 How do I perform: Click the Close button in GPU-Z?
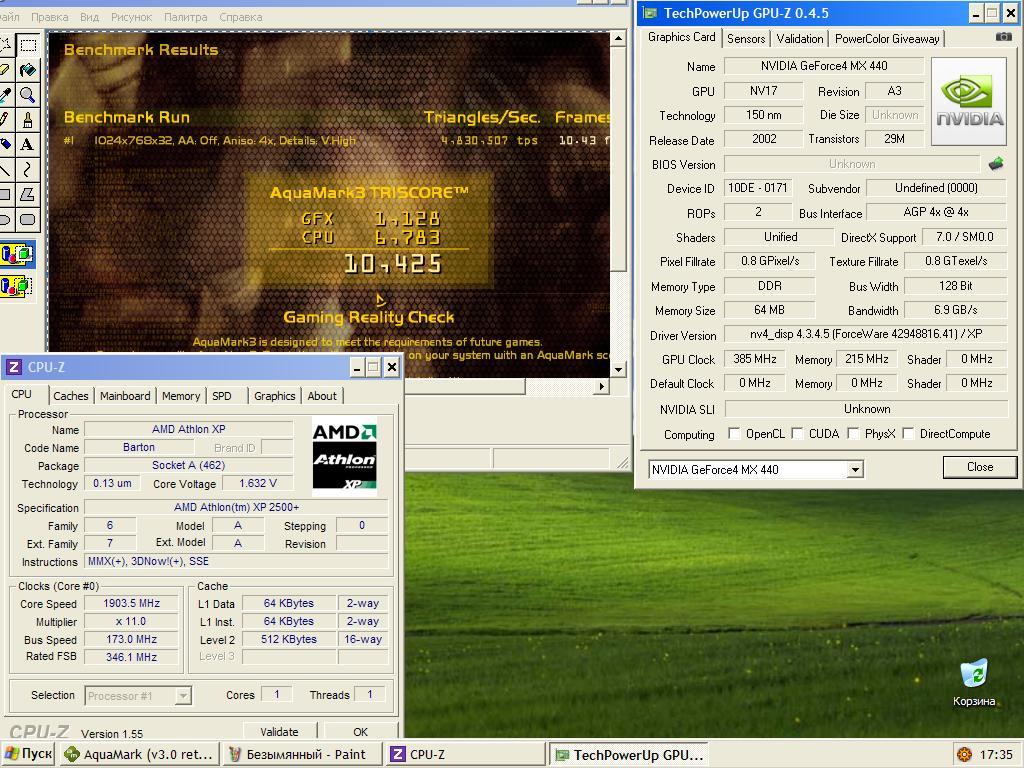(x=980, y=467)
